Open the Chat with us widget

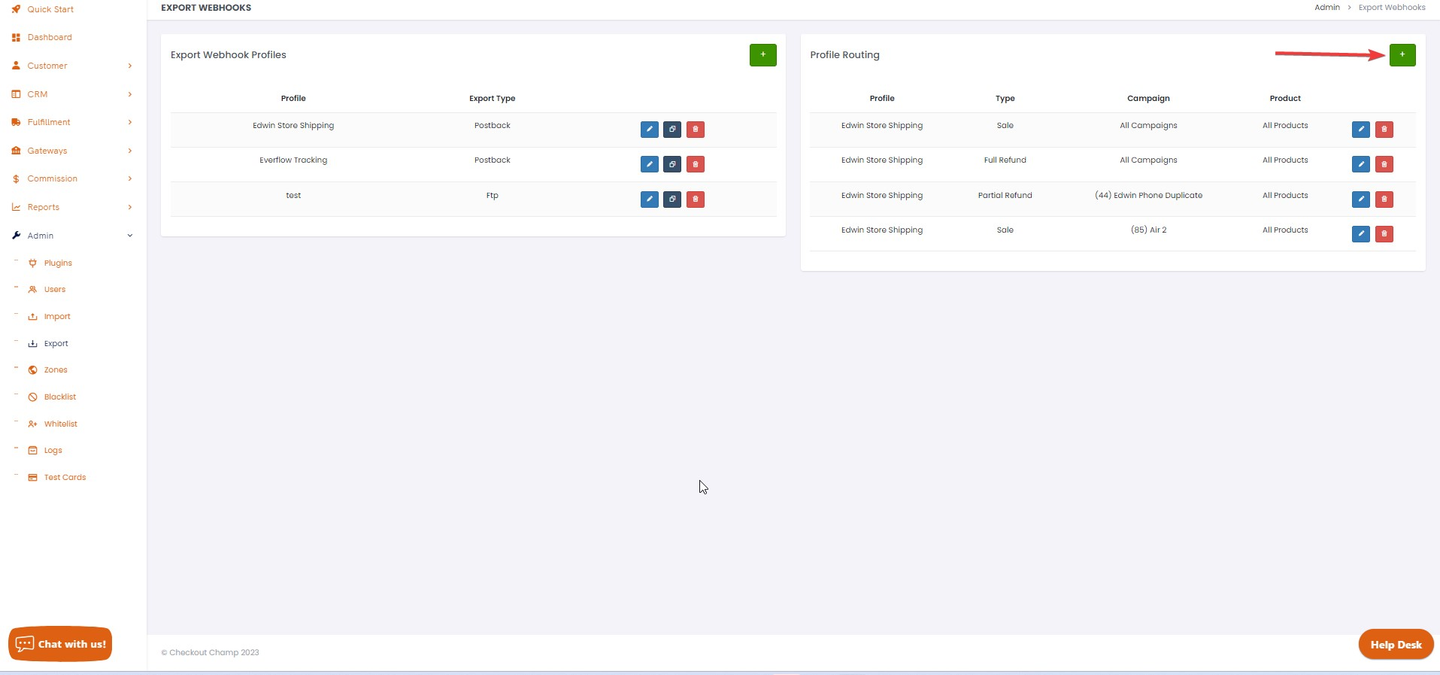(x=60, y=644)
